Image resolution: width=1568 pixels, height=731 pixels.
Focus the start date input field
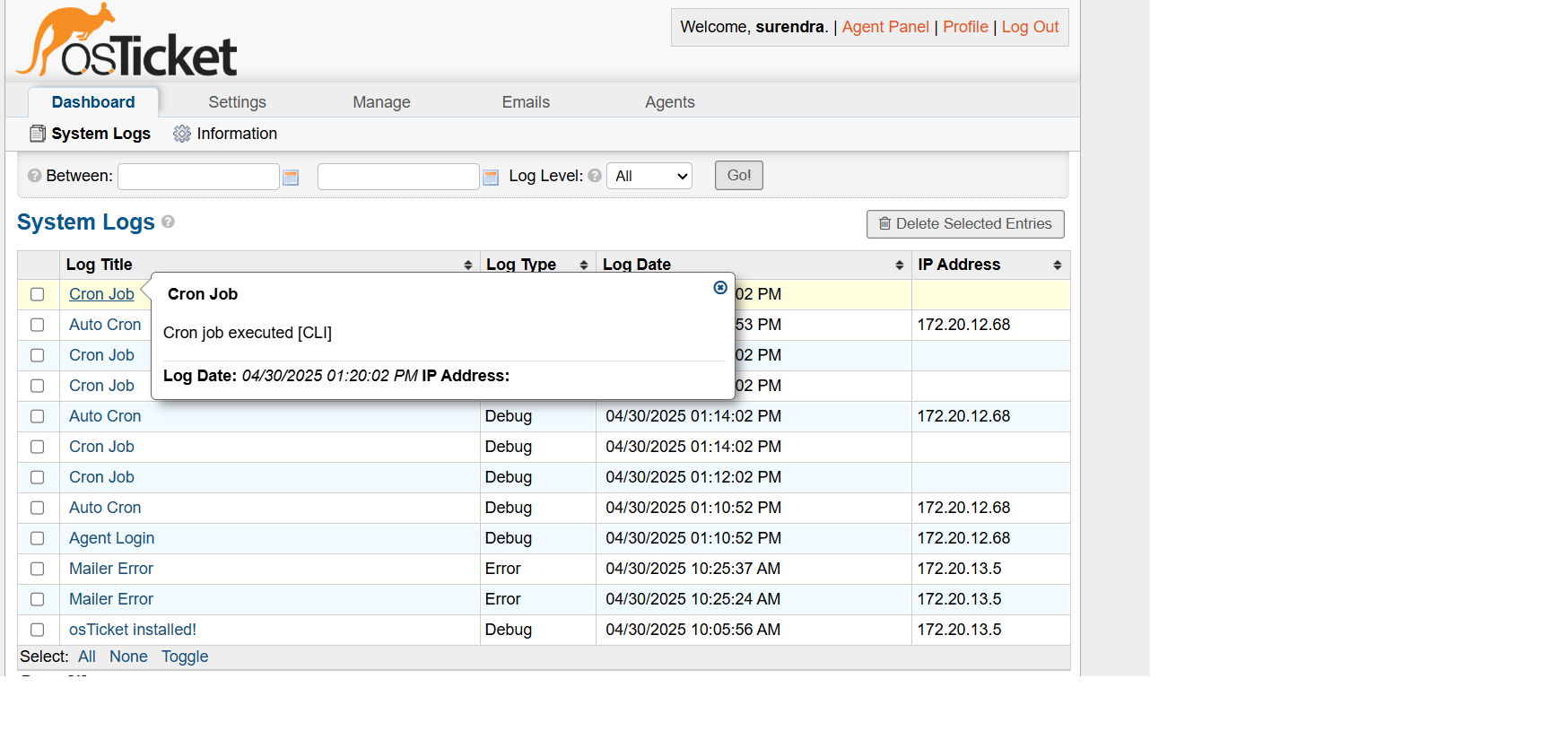[198, 177]
